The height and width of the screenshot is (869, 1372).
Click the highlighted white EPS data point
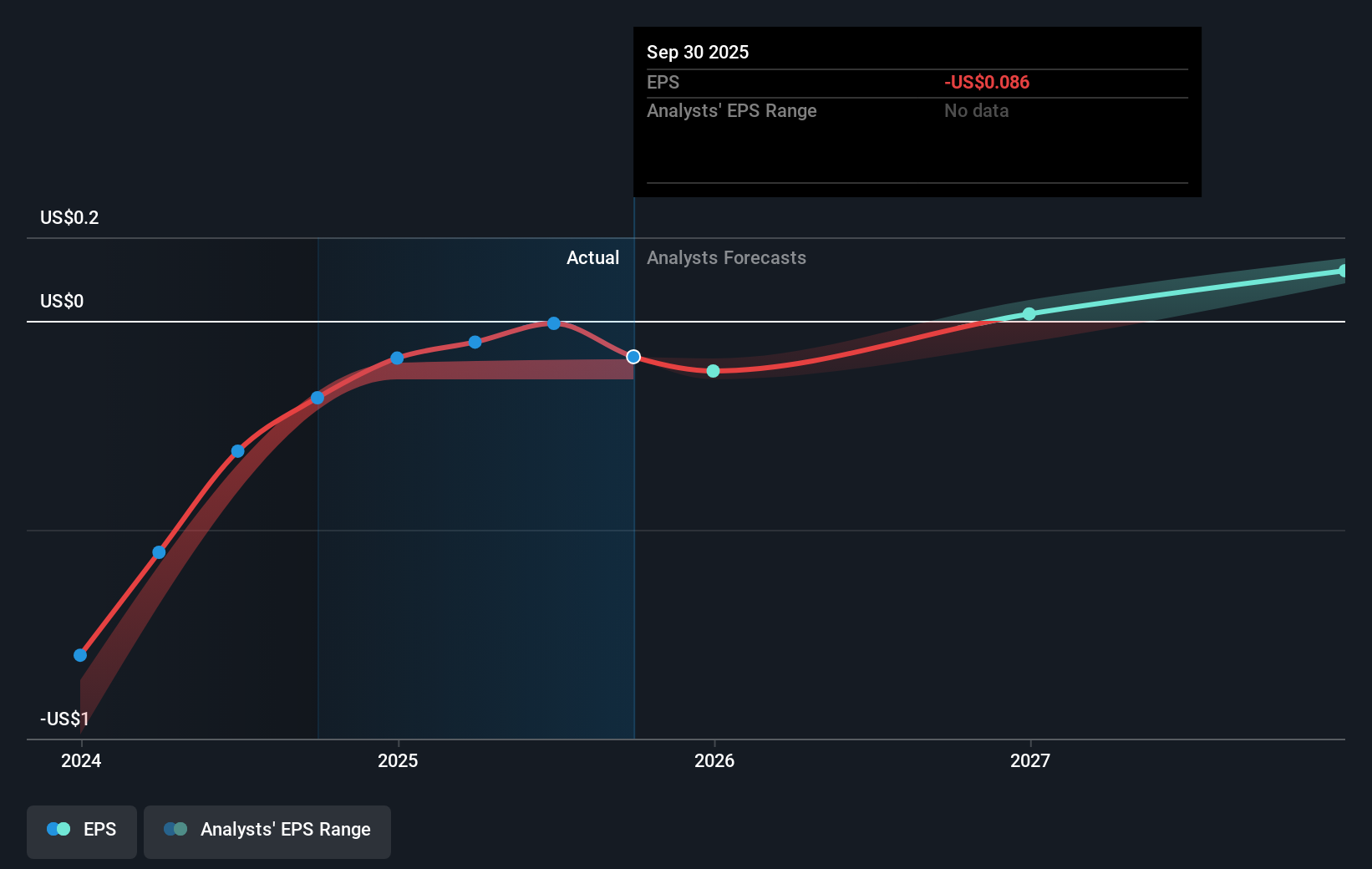(633, 357)
